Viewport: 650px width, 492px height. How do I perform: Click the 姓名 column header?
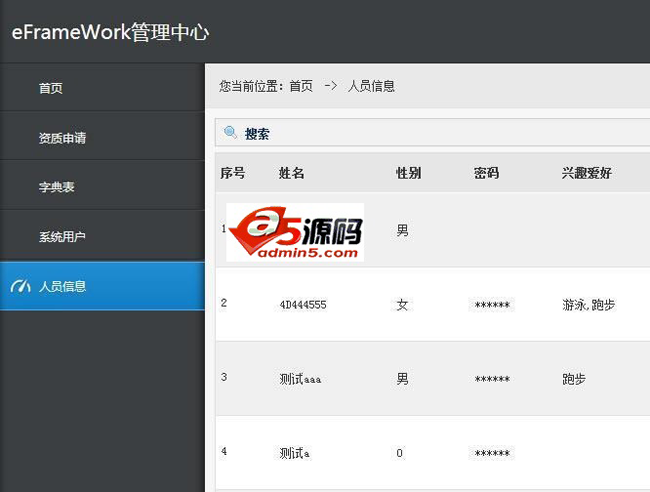[291, 173]
